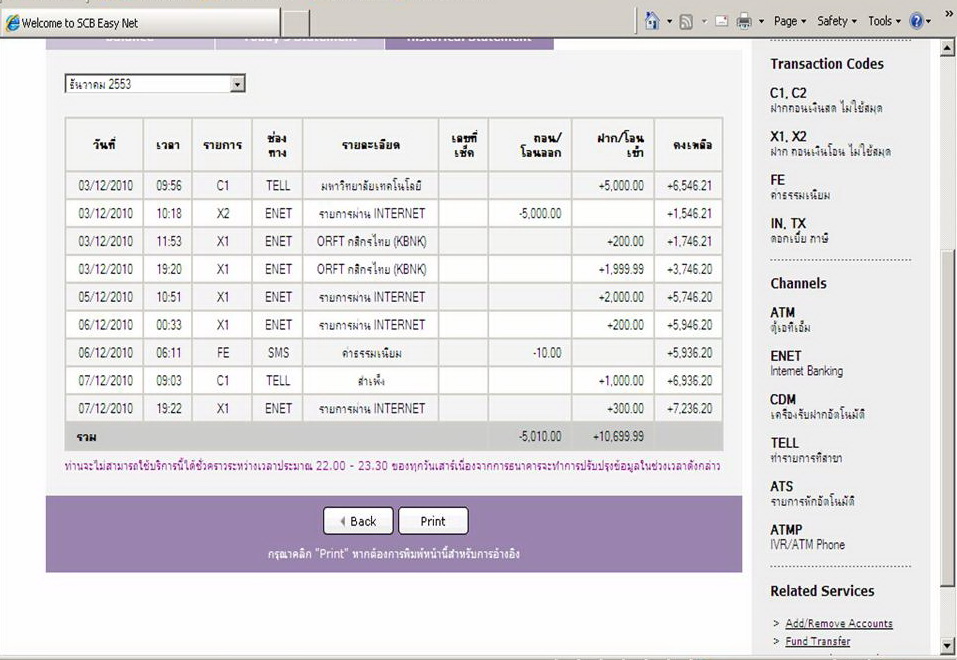Click the FE code cell in the 06:11 row
Screen dimensions: 957x660
point(223,353)
